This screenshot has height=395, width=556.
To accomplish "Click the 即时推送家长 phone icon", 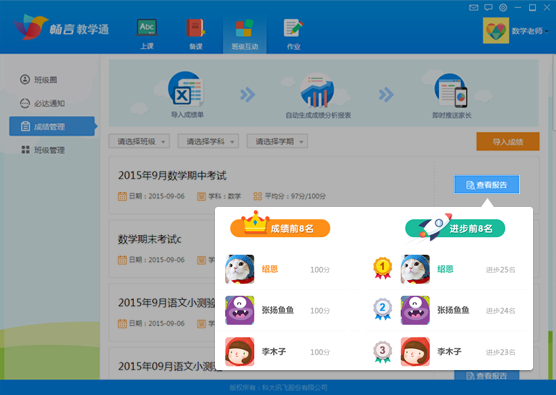I will coord(451,90).
